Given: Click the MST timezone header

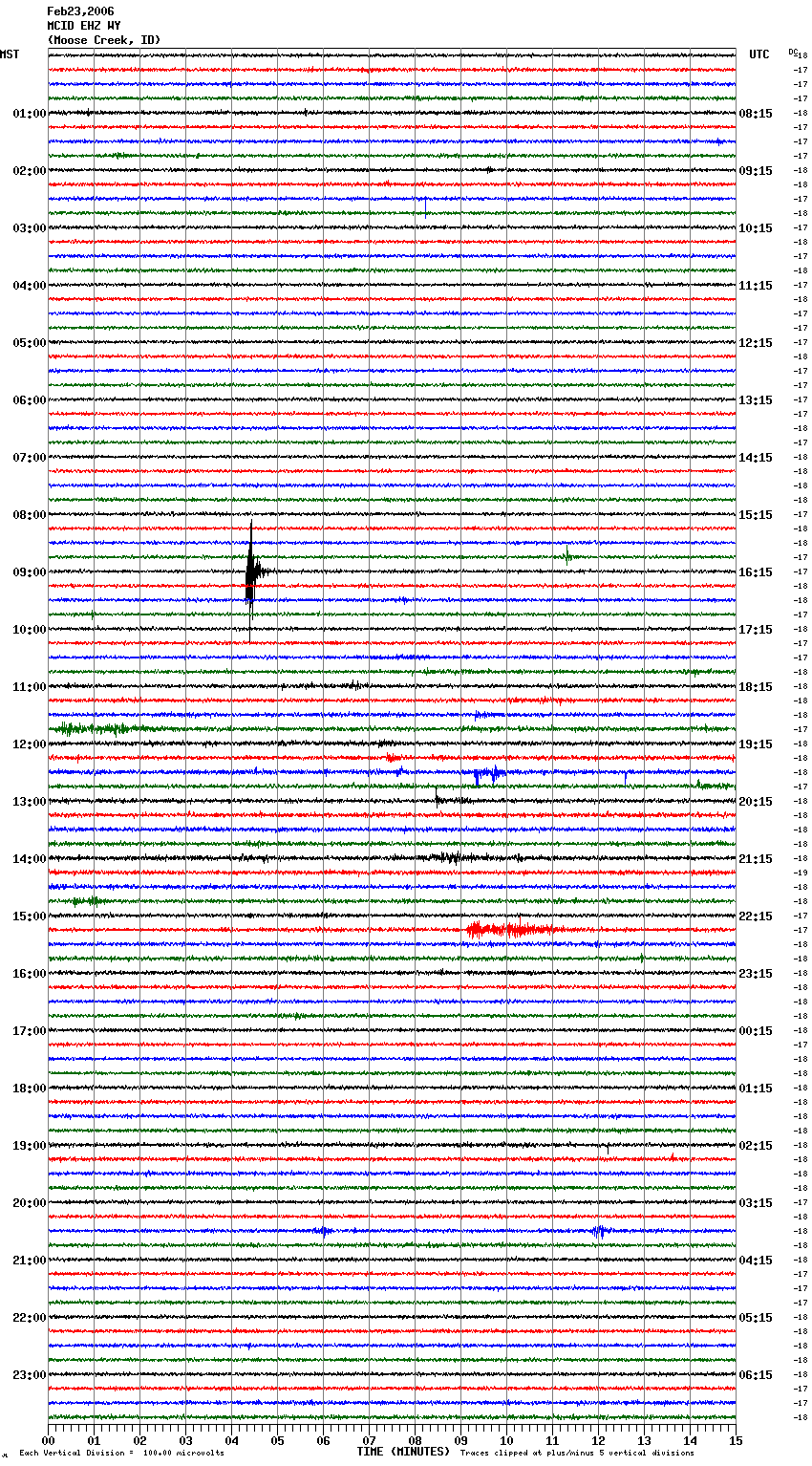Looking at the screenshot, I should coord(10,54).
